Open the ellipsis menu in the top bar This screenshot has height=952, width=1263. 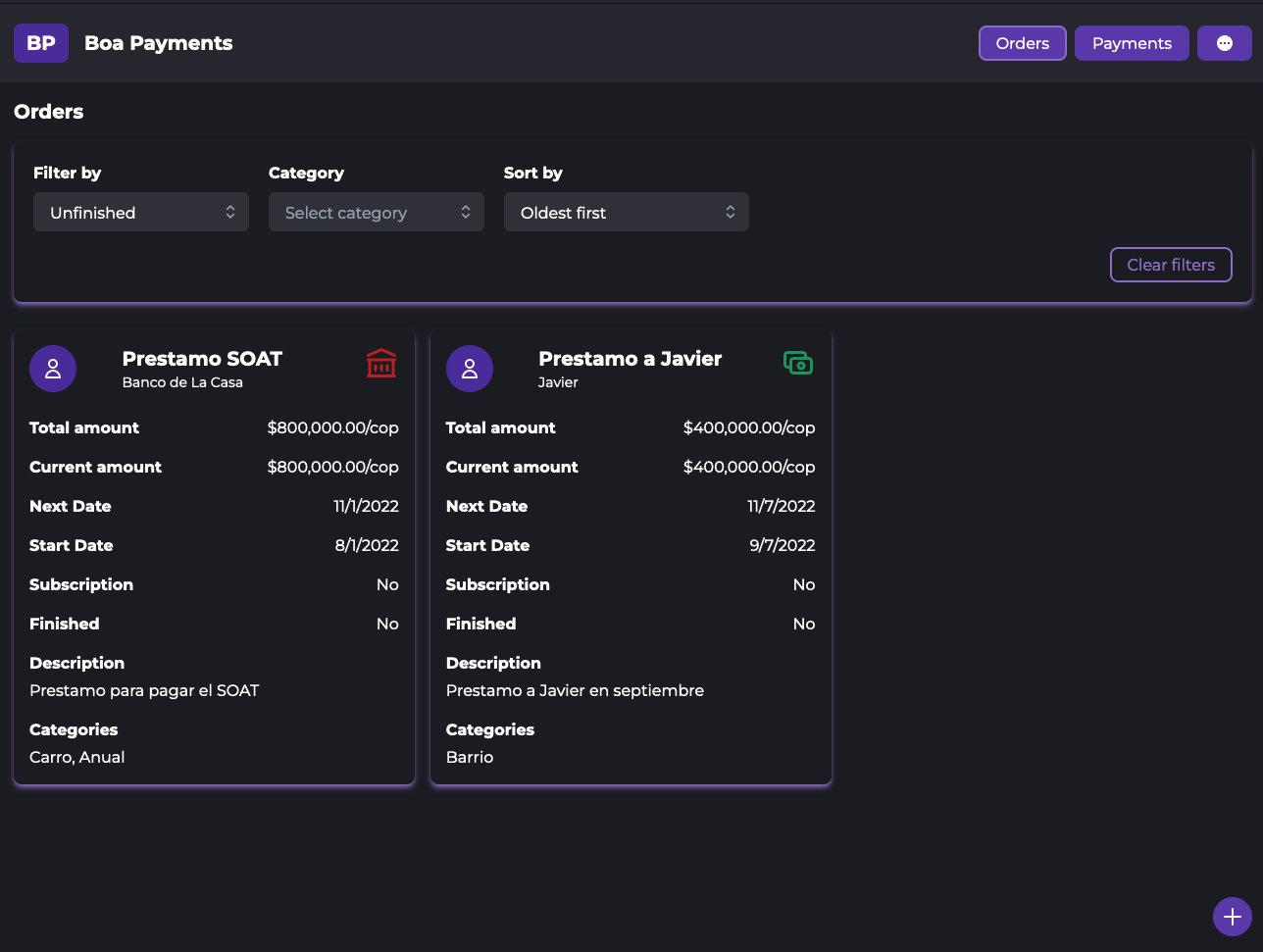(x=1225, y=42)
